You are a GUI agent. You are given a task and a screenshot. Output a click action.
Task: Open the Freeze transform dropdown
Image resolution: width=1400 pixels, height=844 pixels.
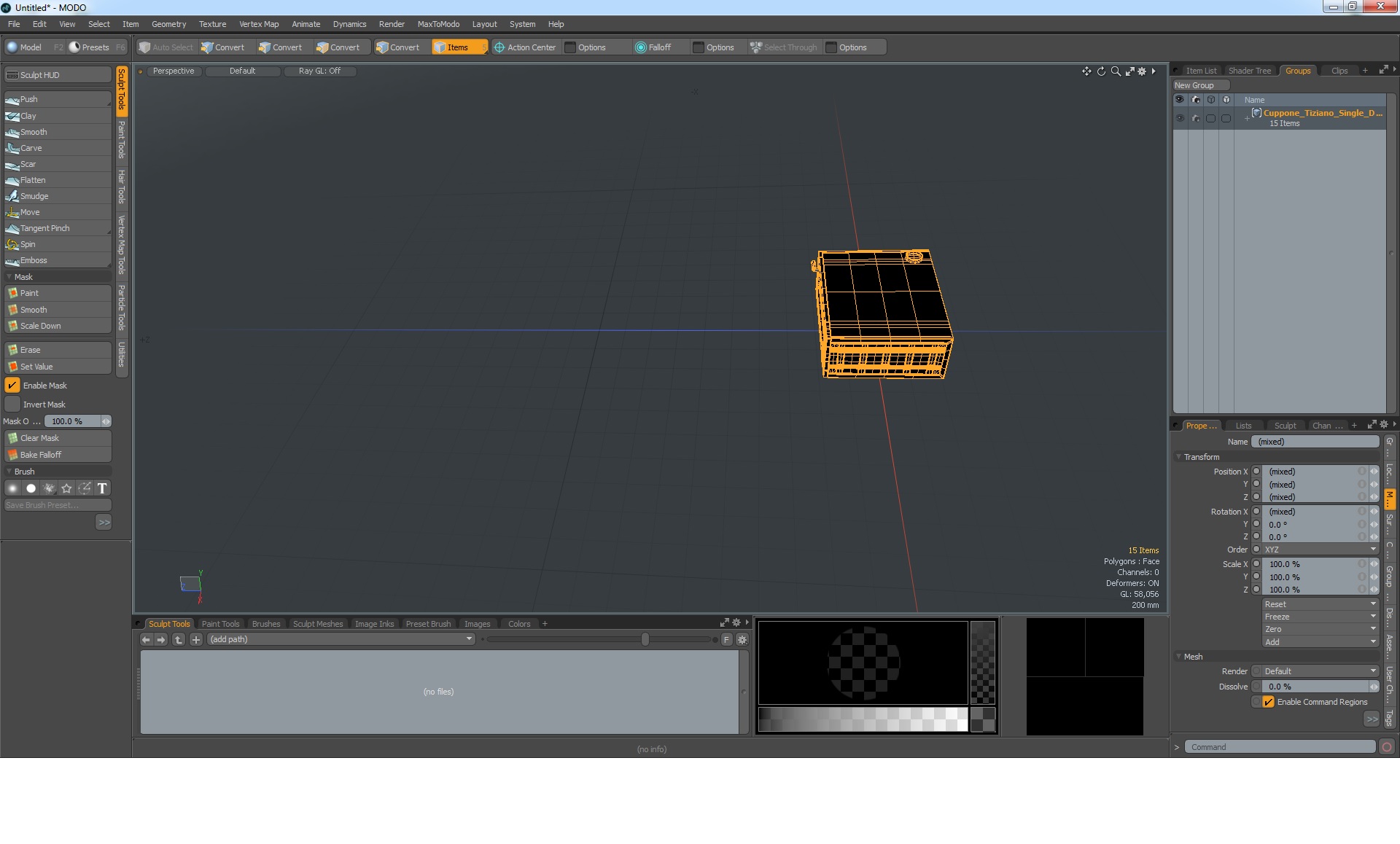coord(1320,617)
